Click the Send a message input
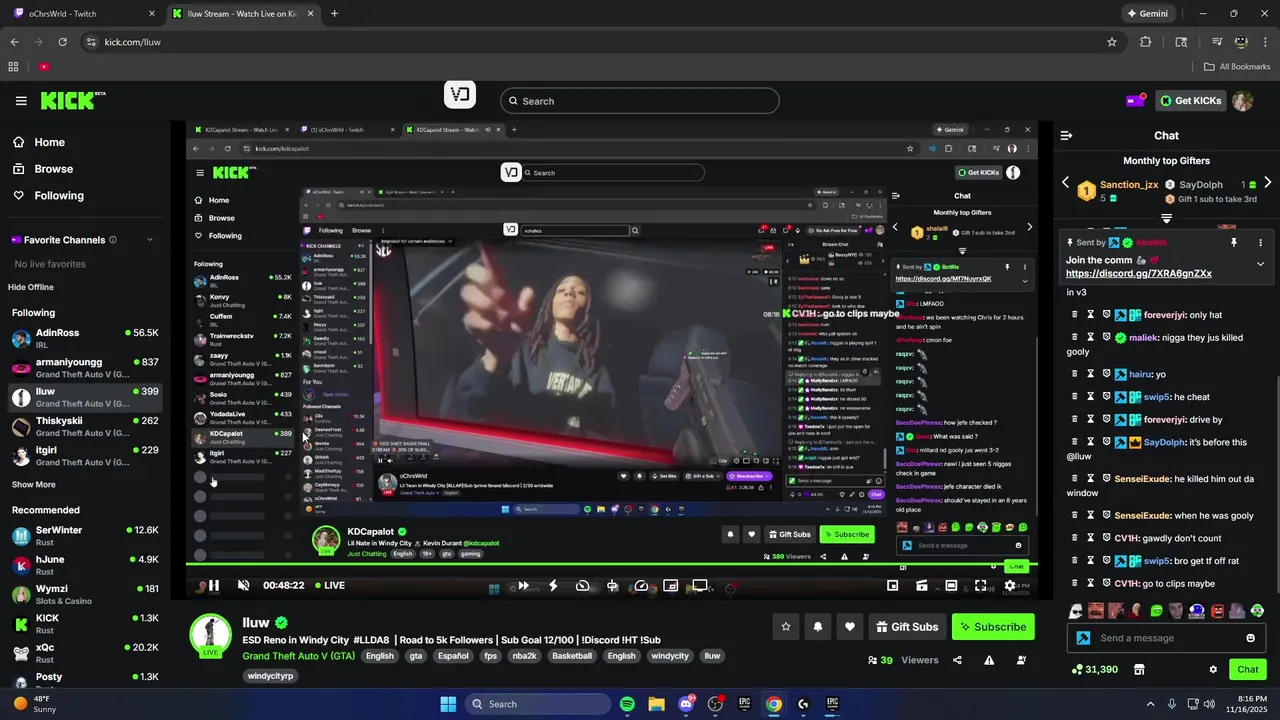The width and height of the screenshot is (1280, 720). [x=1166, y=638]
